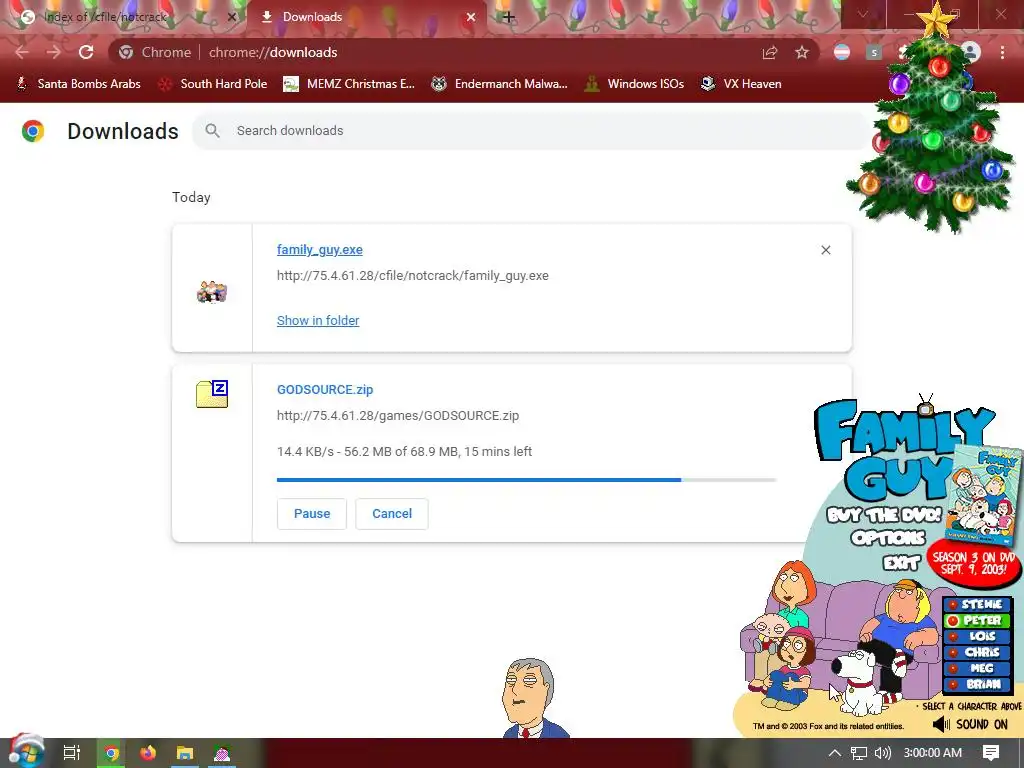The width and height of the screenshot is (1024, 768).
Task: Close the Downloads tab
Action: coord(471,17)
